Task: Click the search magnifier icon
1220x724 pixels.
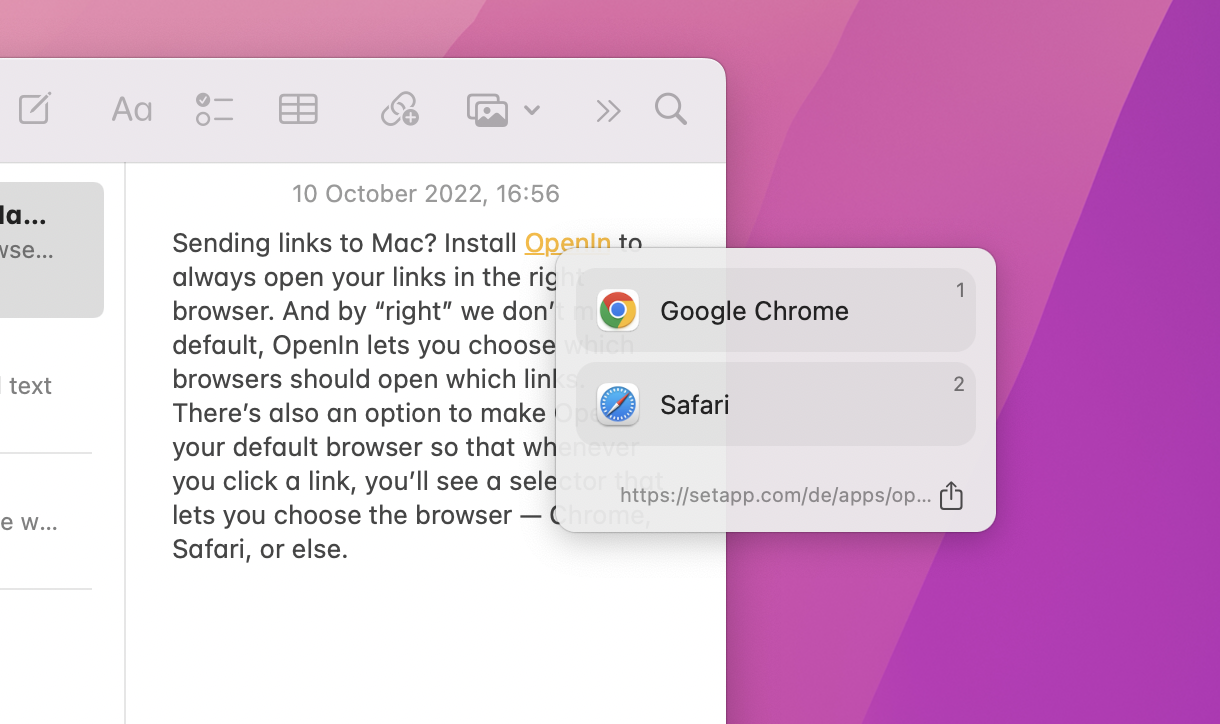Action: point(670,110)
